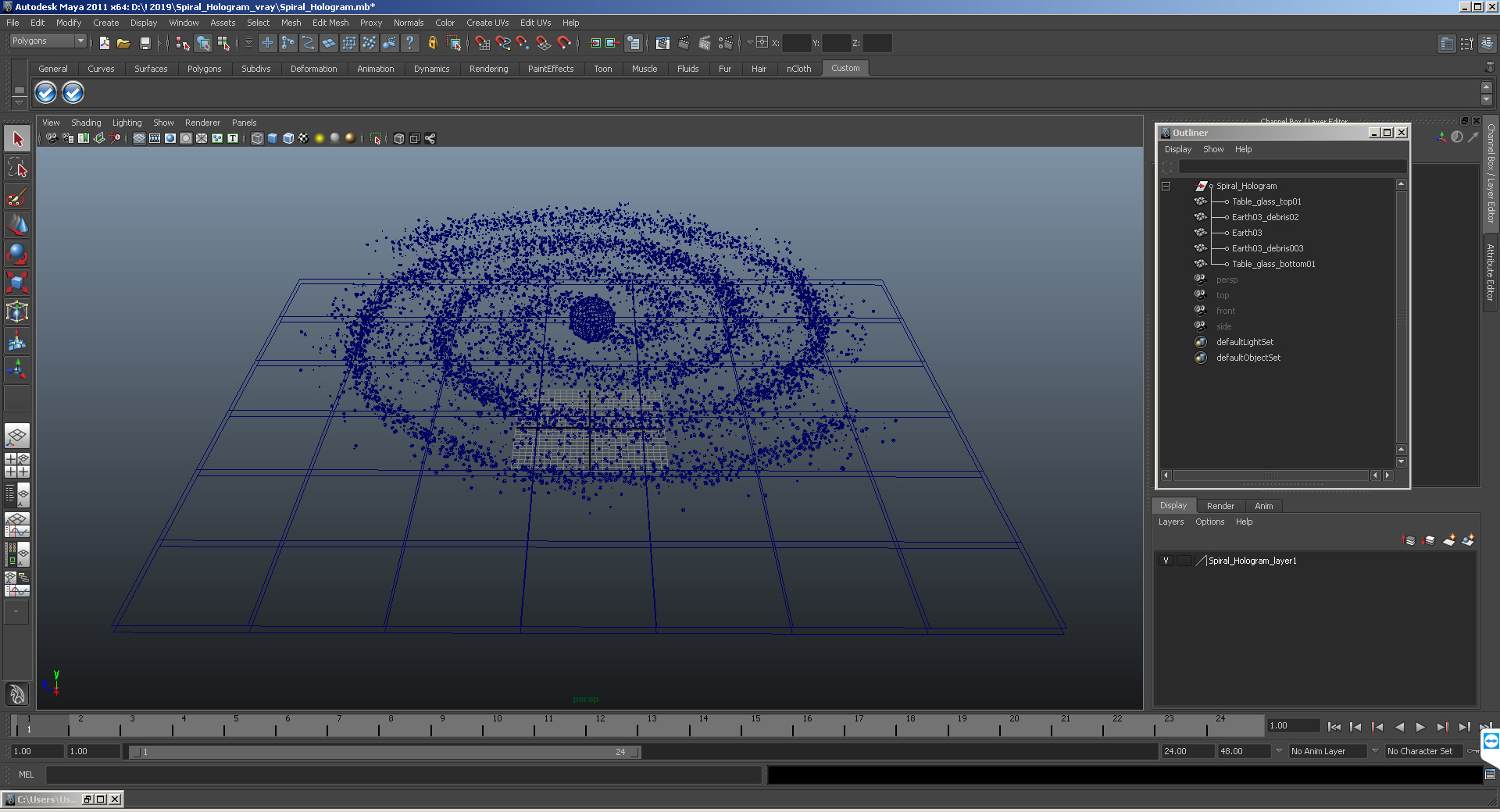Screen dimensions: 1500x812
Task: Open the Panels viewport menu
Action: [x=244, y=123]
